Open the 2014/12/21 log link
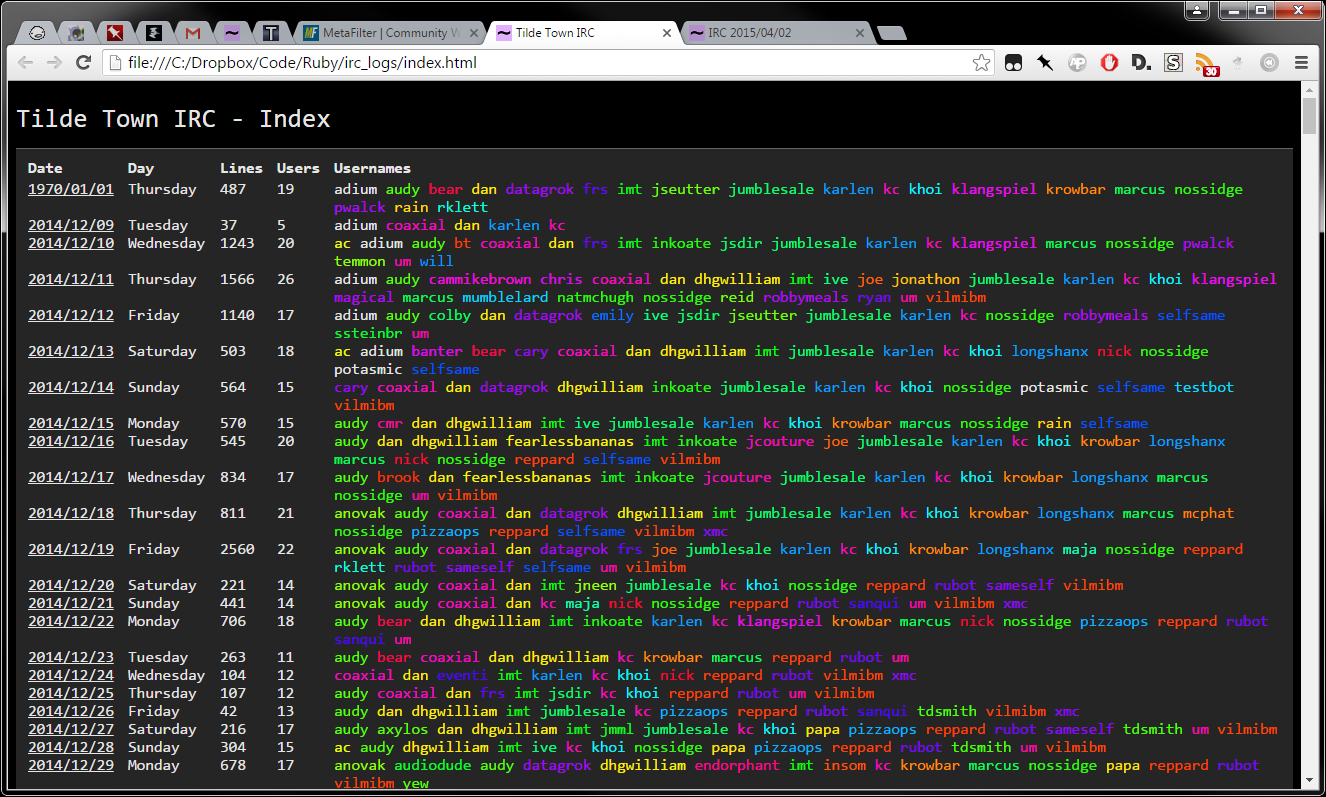This screenshot has width=1326, height=797. point(71,603)
